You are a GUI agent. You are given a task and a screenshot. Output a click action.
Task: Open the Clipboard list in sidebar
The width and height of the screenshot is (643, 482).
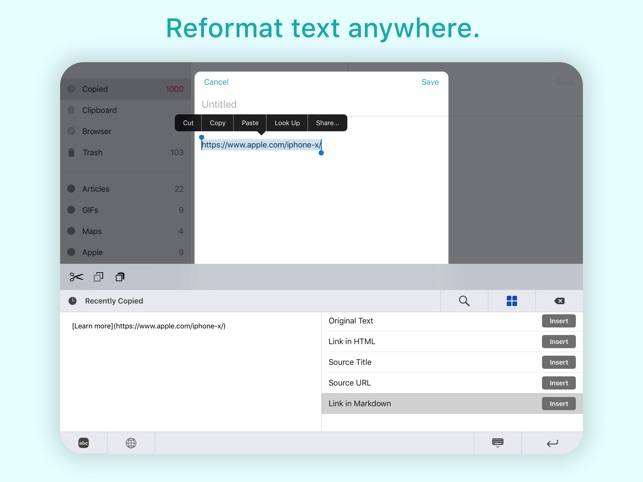(x=125, y=110)
